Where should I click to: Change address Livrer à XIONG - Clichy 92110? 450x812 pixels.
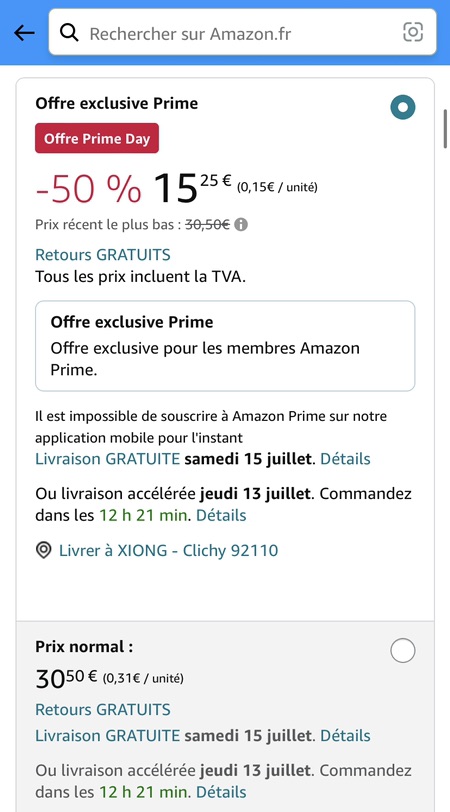168,550
